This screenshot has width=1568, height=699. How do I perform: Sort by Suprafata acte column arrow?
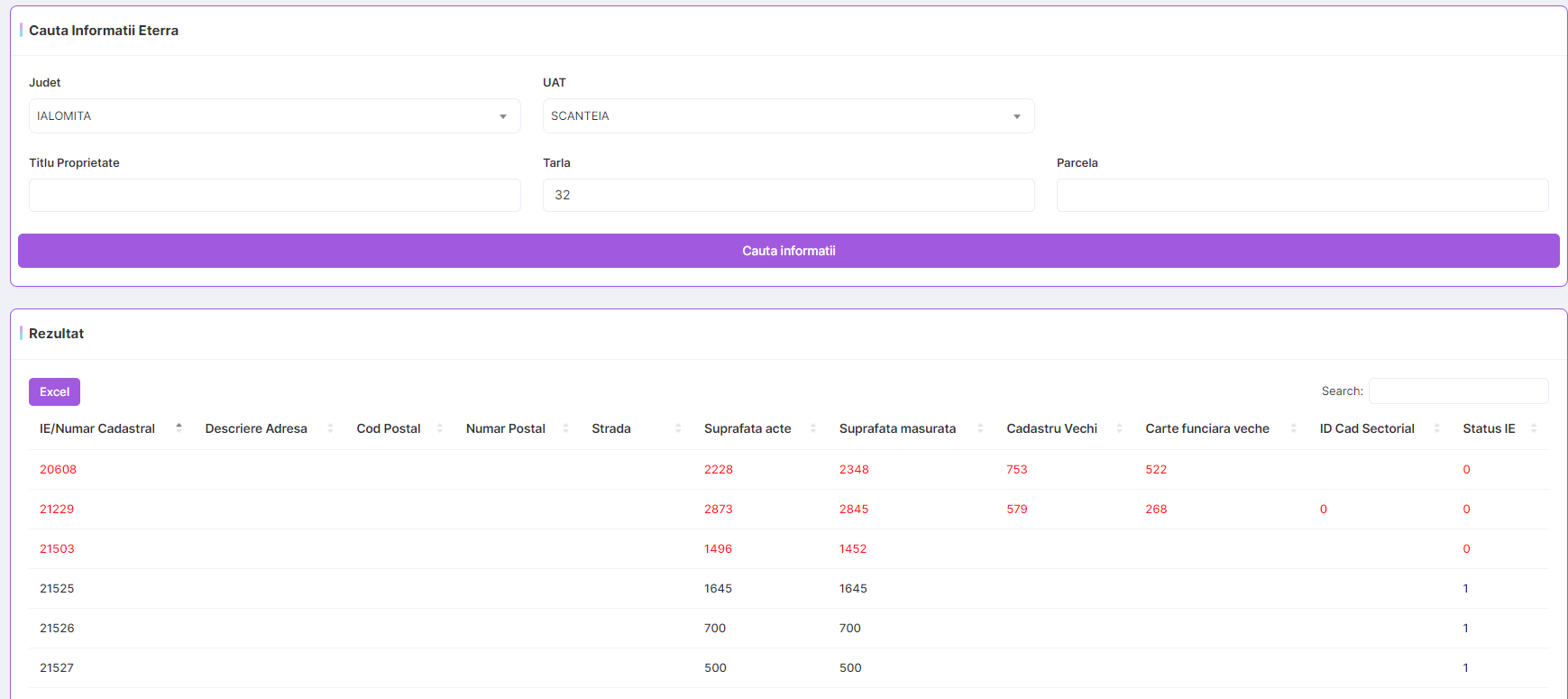click(x=812, y=428)
